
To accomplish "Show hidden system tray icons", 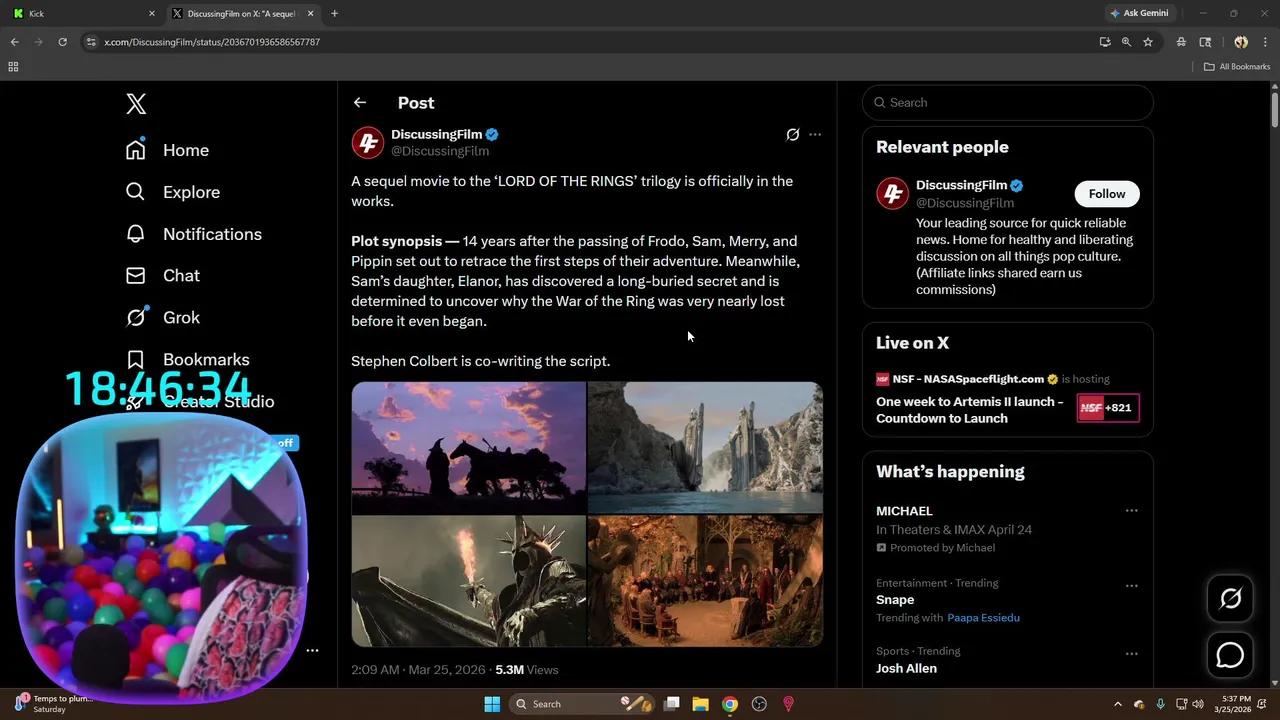I will tap(1117, 704).
